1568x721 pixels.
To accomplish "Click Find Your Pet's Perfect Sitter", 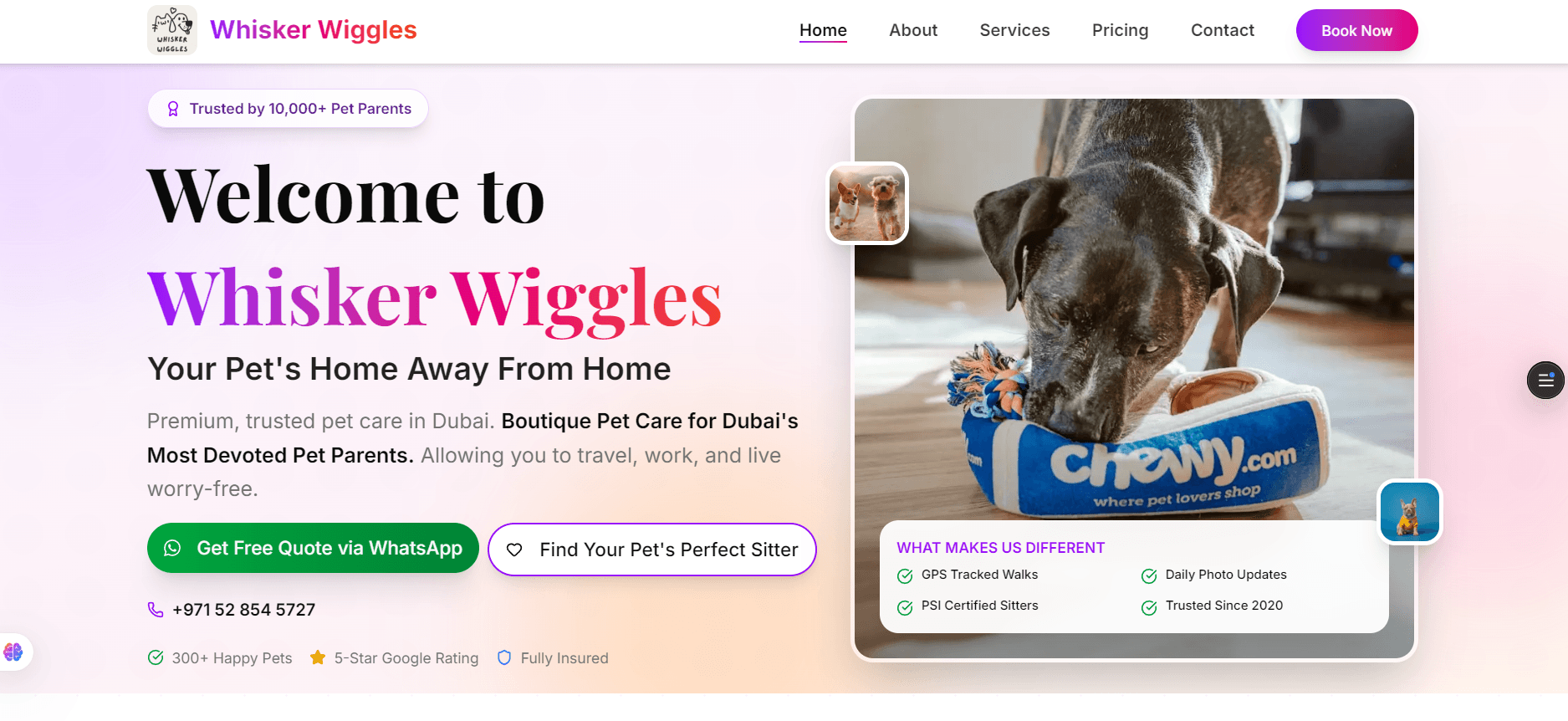I will (651, 550).
